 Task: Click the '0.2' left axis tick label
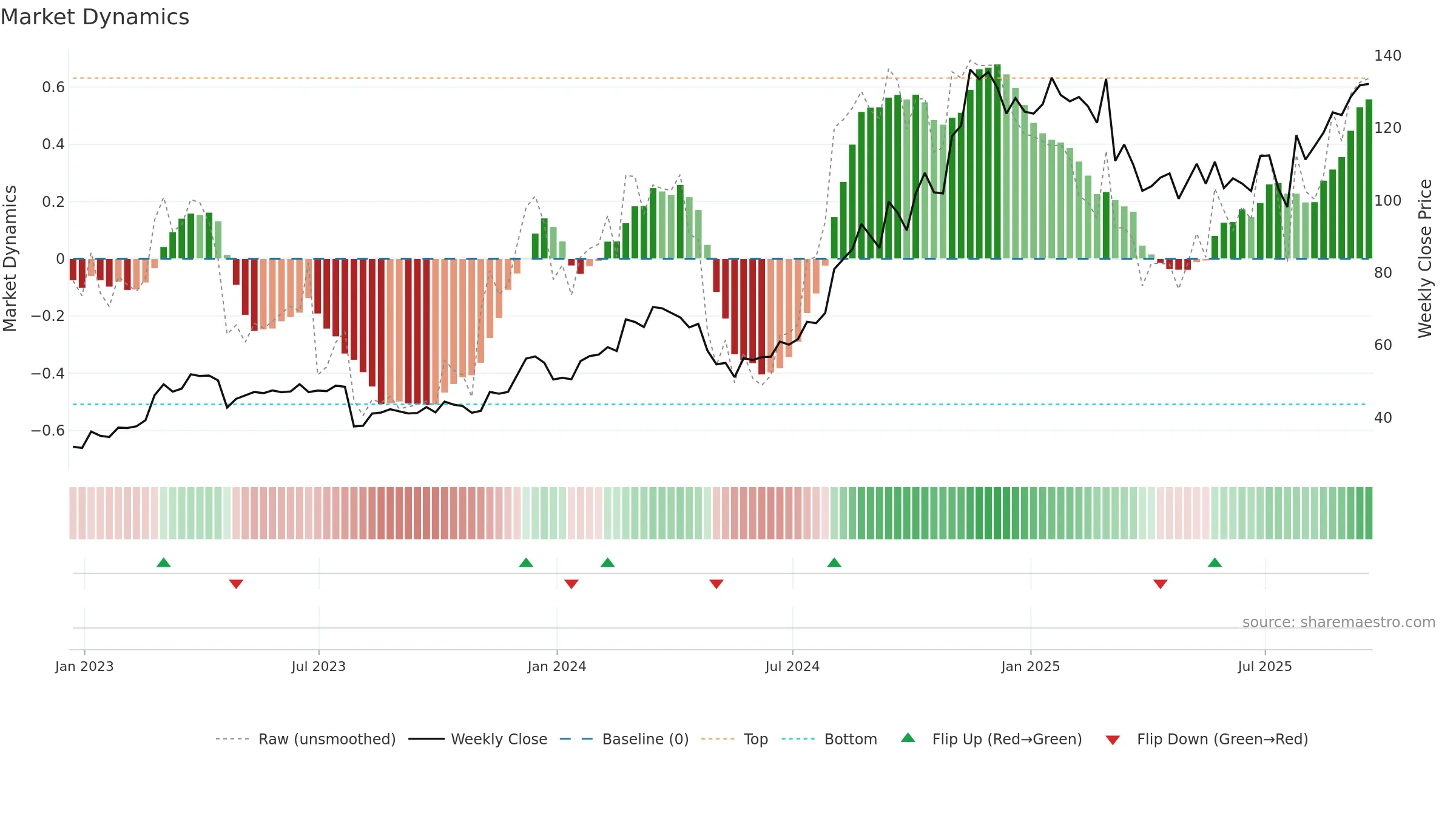coord(53,201)
